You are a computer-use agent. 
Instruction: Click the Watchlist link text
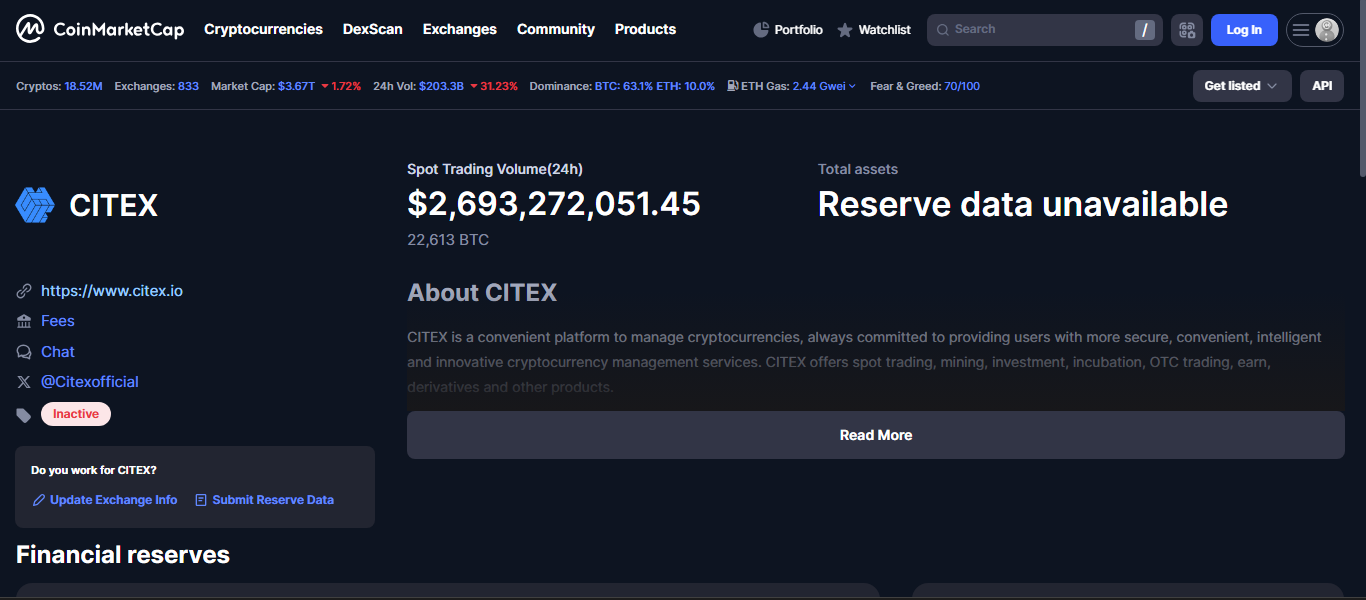coord(885,30)
